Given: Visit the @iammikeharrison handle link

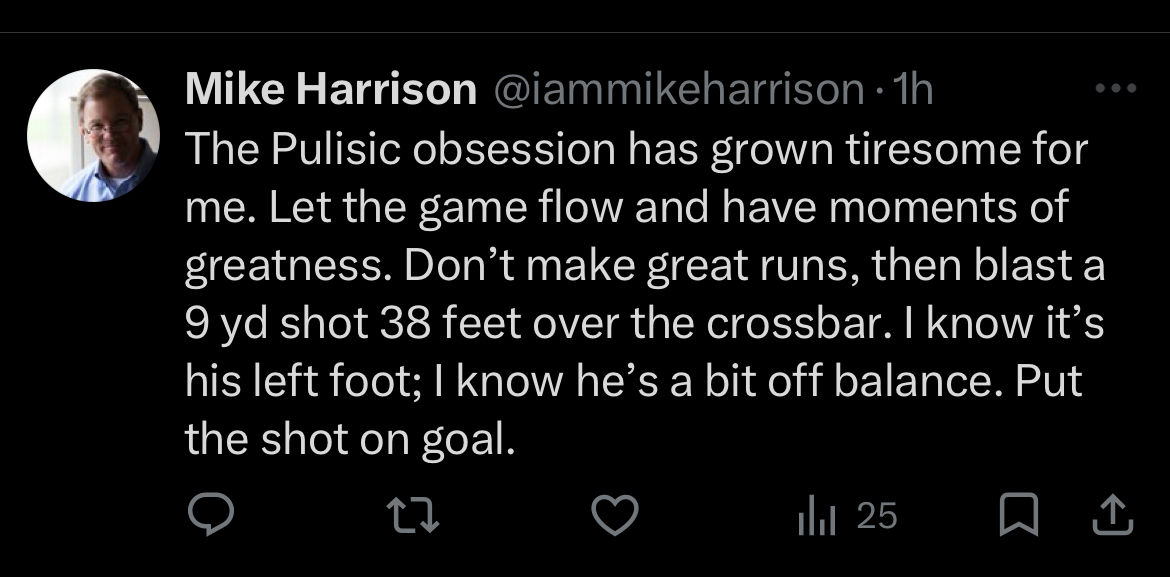Looking at the screenshot, I should 675,91.
